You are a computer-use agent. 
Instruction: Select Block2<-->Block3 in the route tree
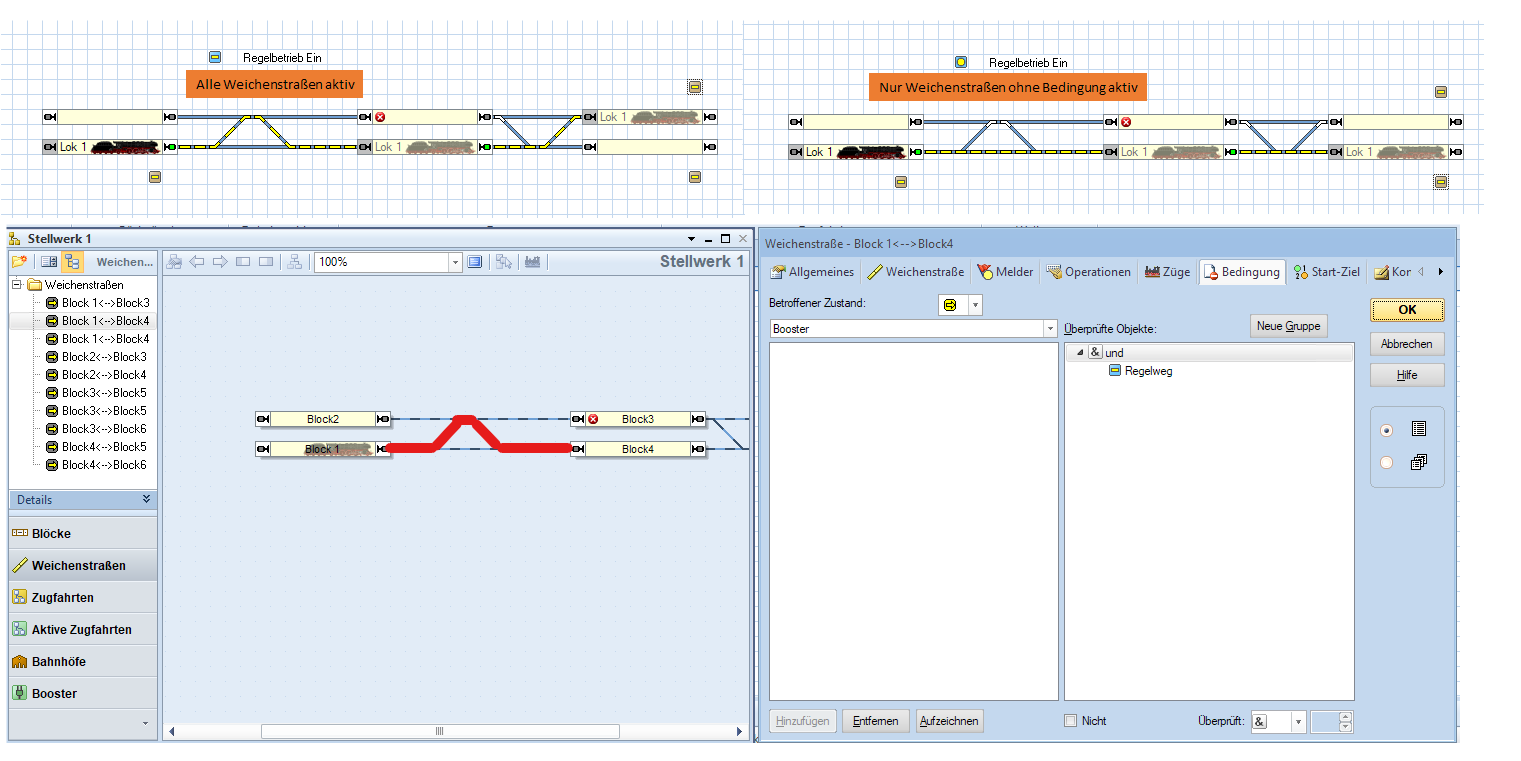point(103,357)
